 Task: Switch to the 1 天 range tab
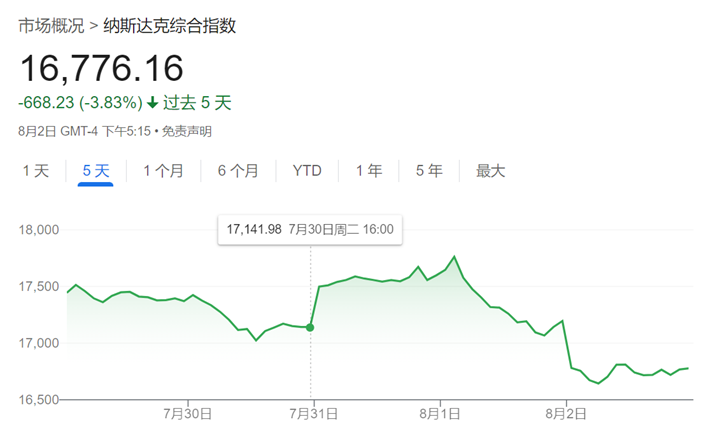point(36,171)
